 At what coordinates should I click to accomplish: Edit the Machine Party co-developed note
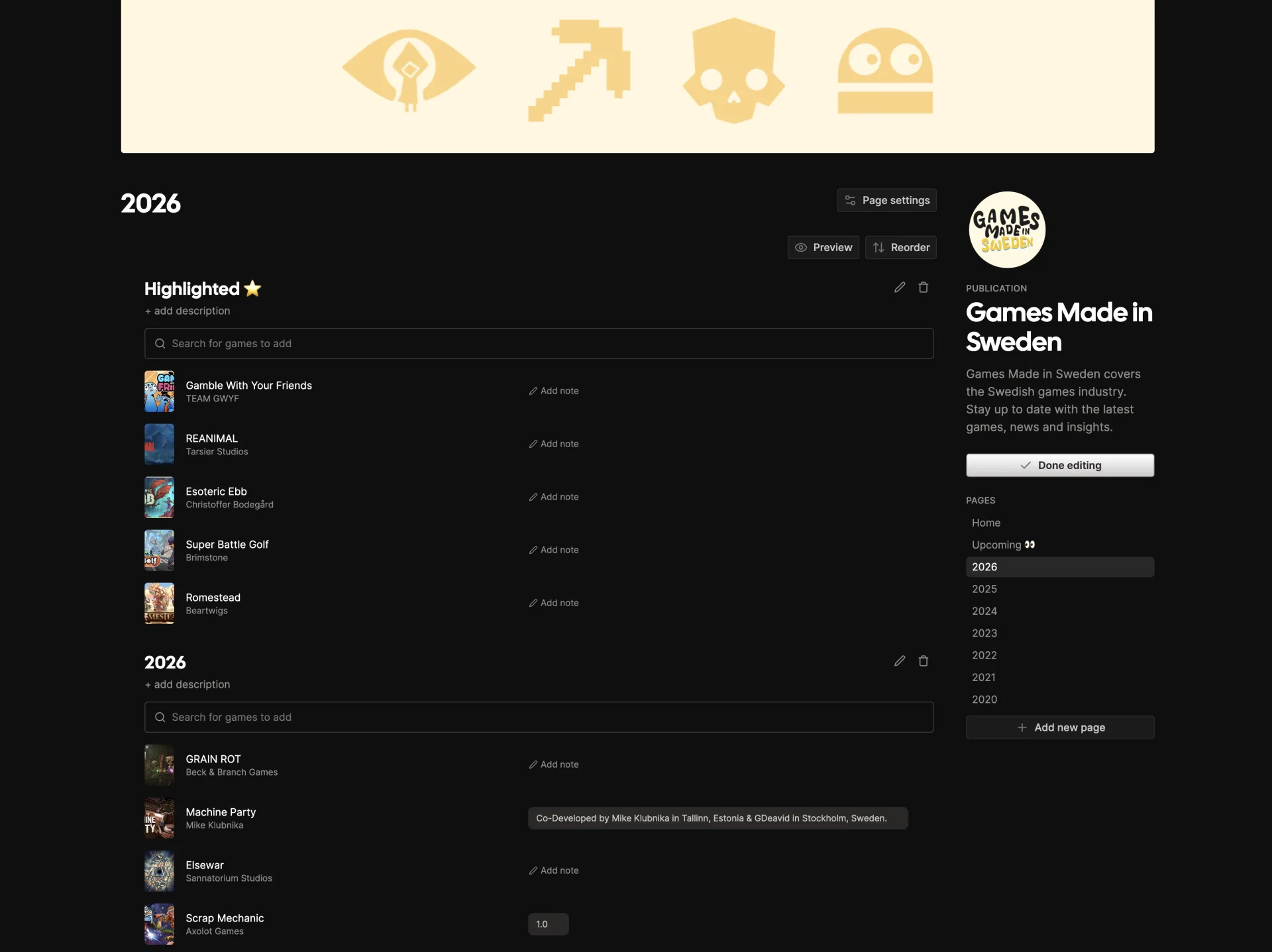click(x=718, y=818)
